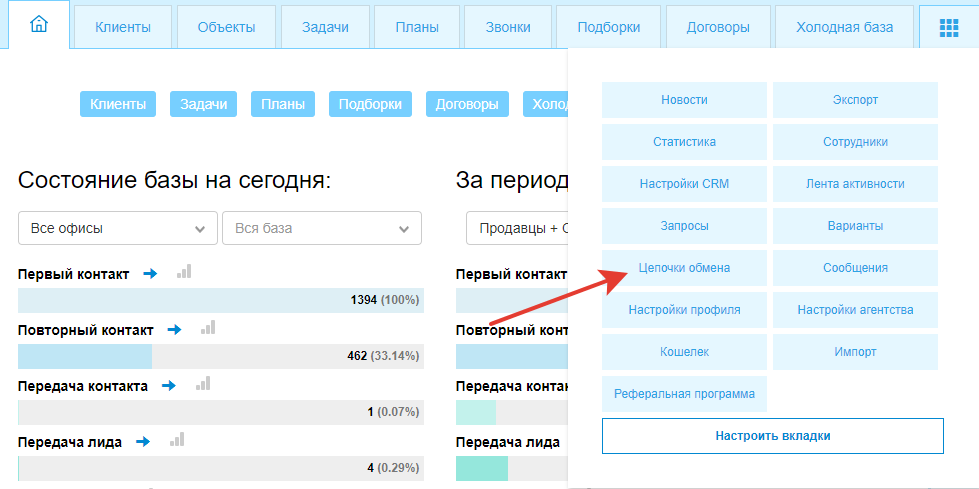Click the home icon tab
The image size is (979, 489).
(x=39, y=26)
